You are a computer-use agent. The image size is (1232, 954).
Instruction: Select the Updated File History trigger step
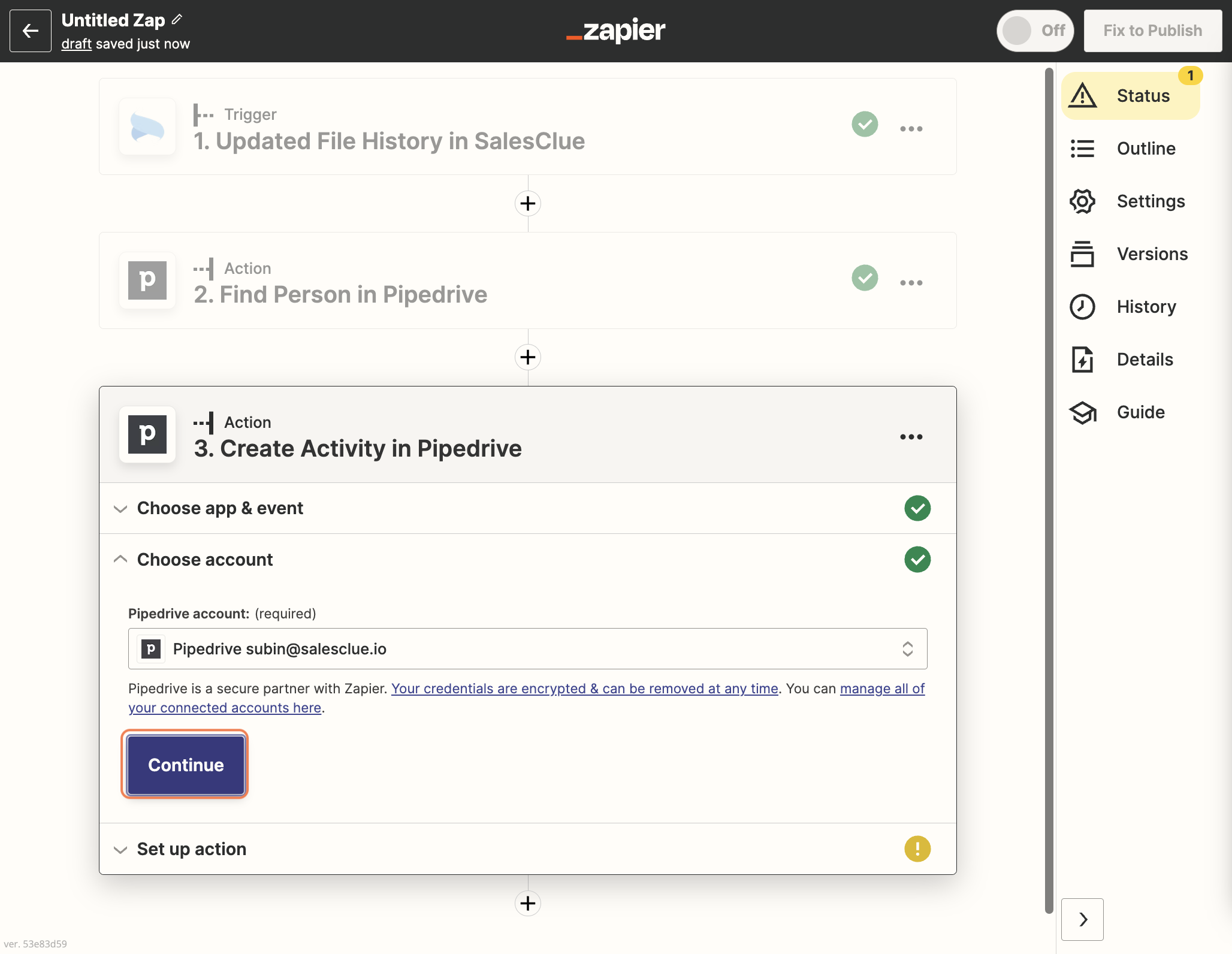pos(527,126)
